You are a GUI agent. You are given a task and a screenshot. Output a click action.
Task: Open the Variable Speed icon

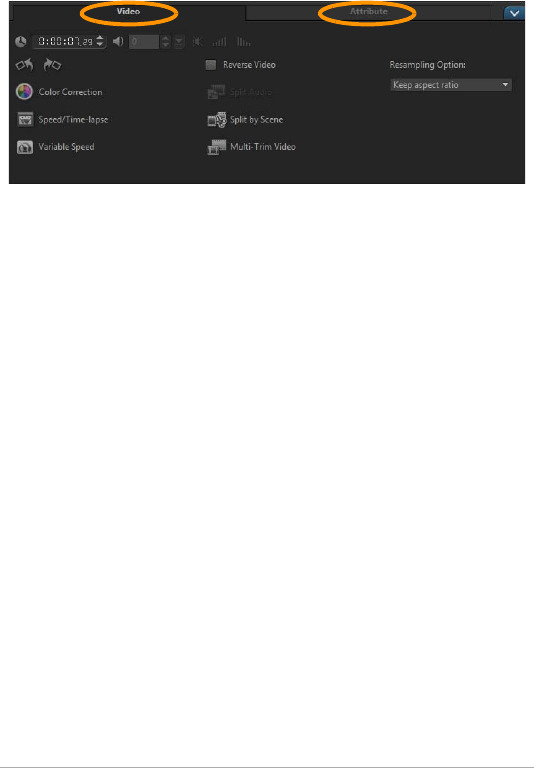[25, 147]
